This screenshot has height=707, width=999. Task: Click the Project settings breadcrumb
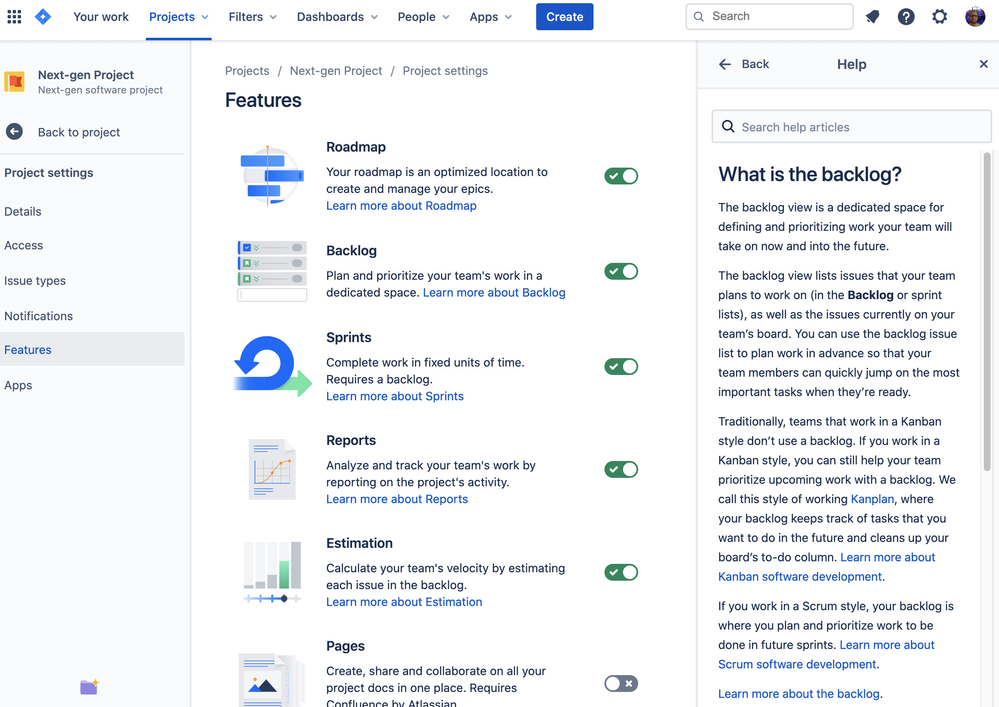click(x=445, y=71)
